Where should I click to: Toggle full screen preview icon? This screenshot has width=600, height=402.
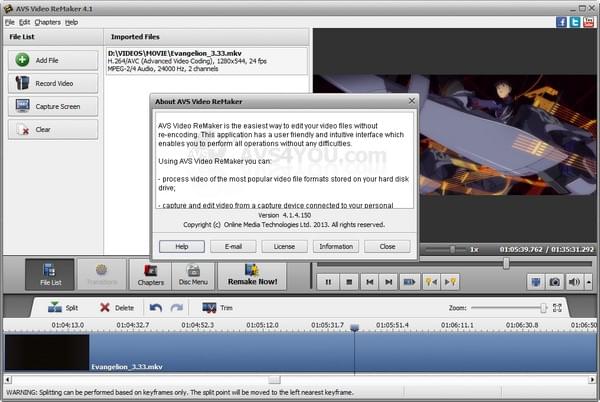tap(535, 282)
